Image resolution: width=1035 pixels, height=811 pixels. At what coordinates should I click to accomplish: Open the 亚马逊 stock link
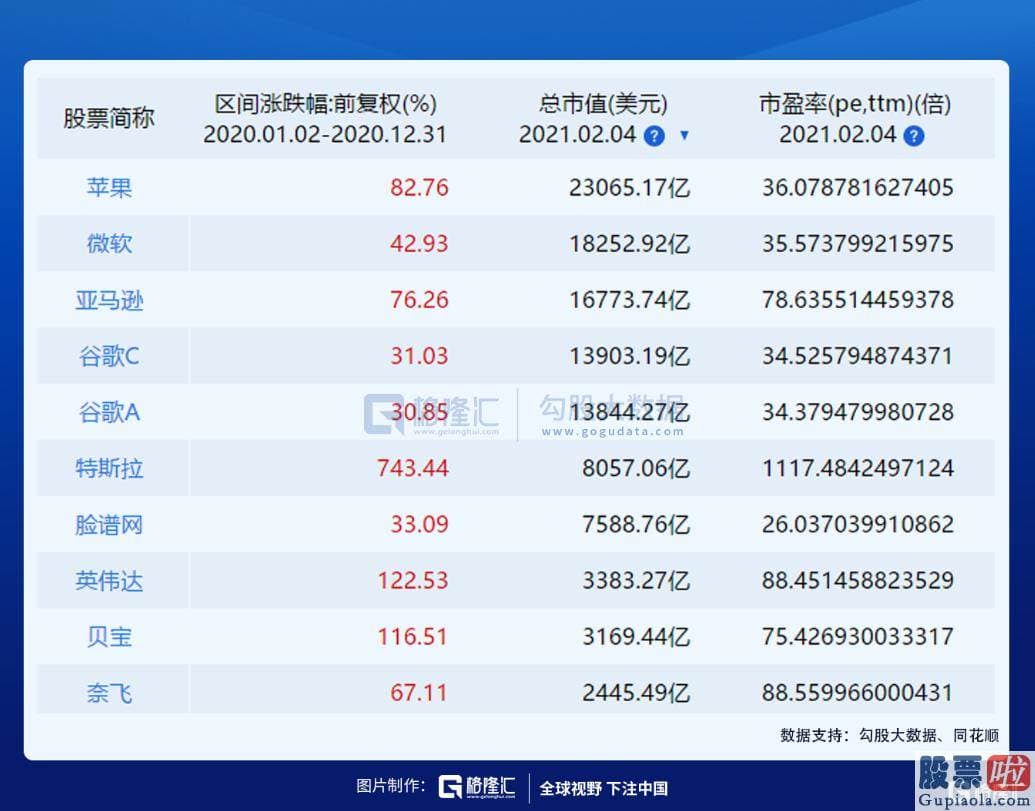(x=109, y=300)
